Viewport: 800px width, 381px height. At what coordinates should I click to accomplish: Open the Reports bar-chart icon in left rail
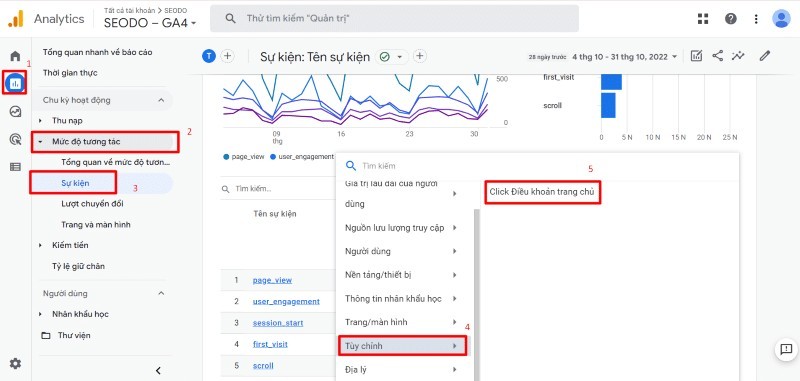click(15, 83)
